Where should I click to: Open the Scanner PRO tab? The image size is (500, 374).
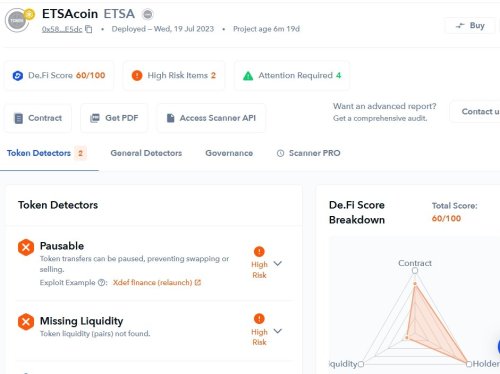click(308, 153)
